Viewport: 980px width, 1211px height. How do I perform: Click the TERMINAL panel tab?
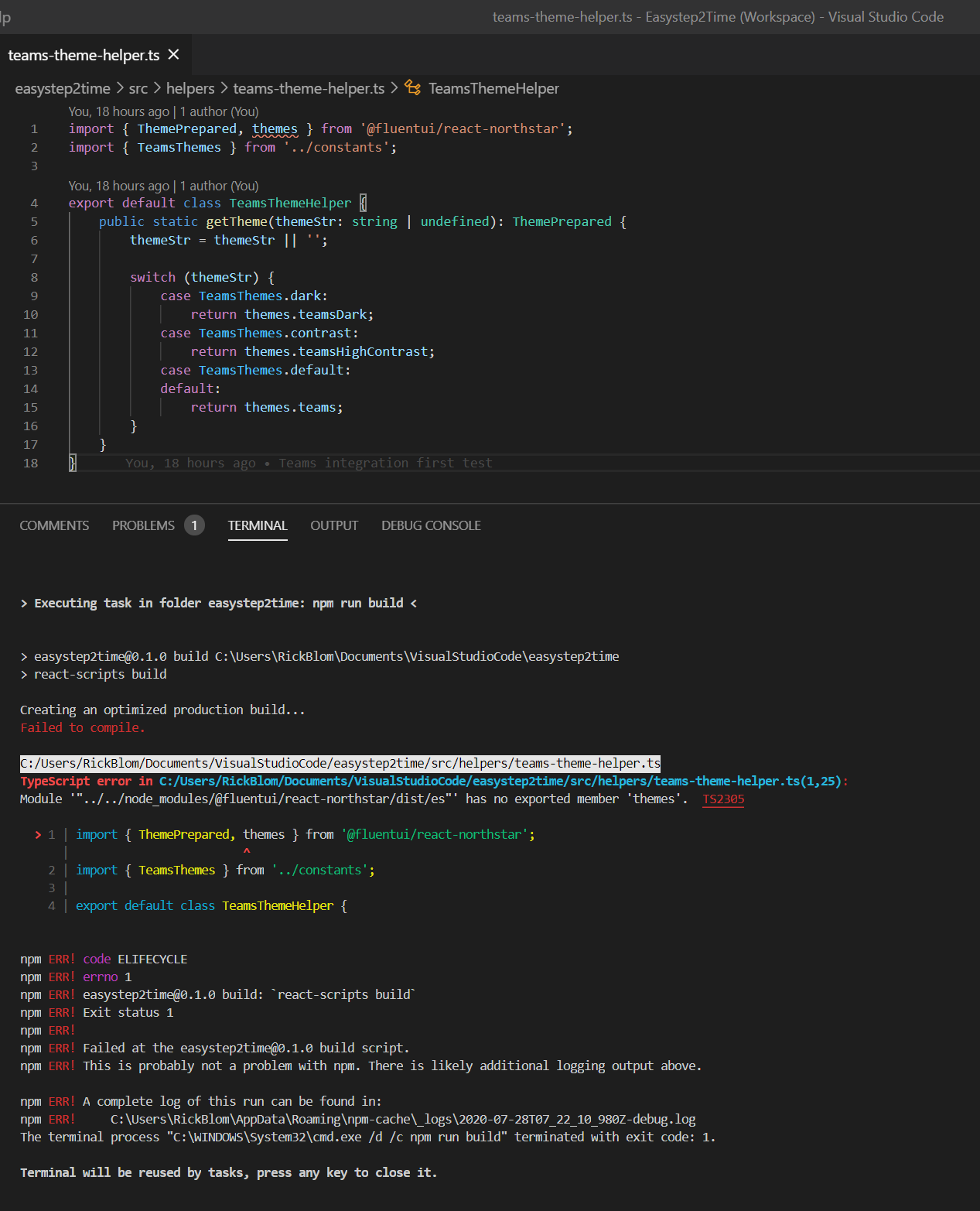[x=257, y=525]
